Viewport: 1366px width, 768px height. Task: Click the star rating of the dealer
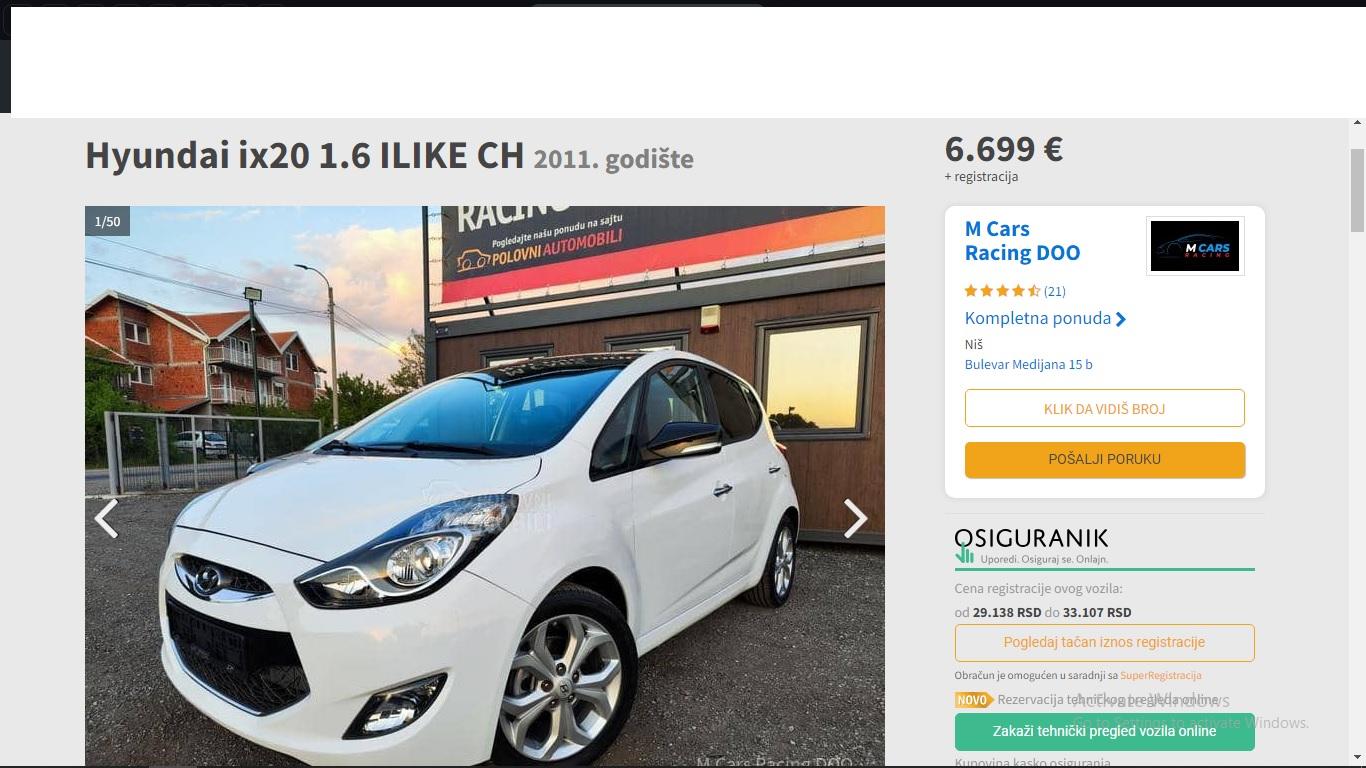point(1002,291)
